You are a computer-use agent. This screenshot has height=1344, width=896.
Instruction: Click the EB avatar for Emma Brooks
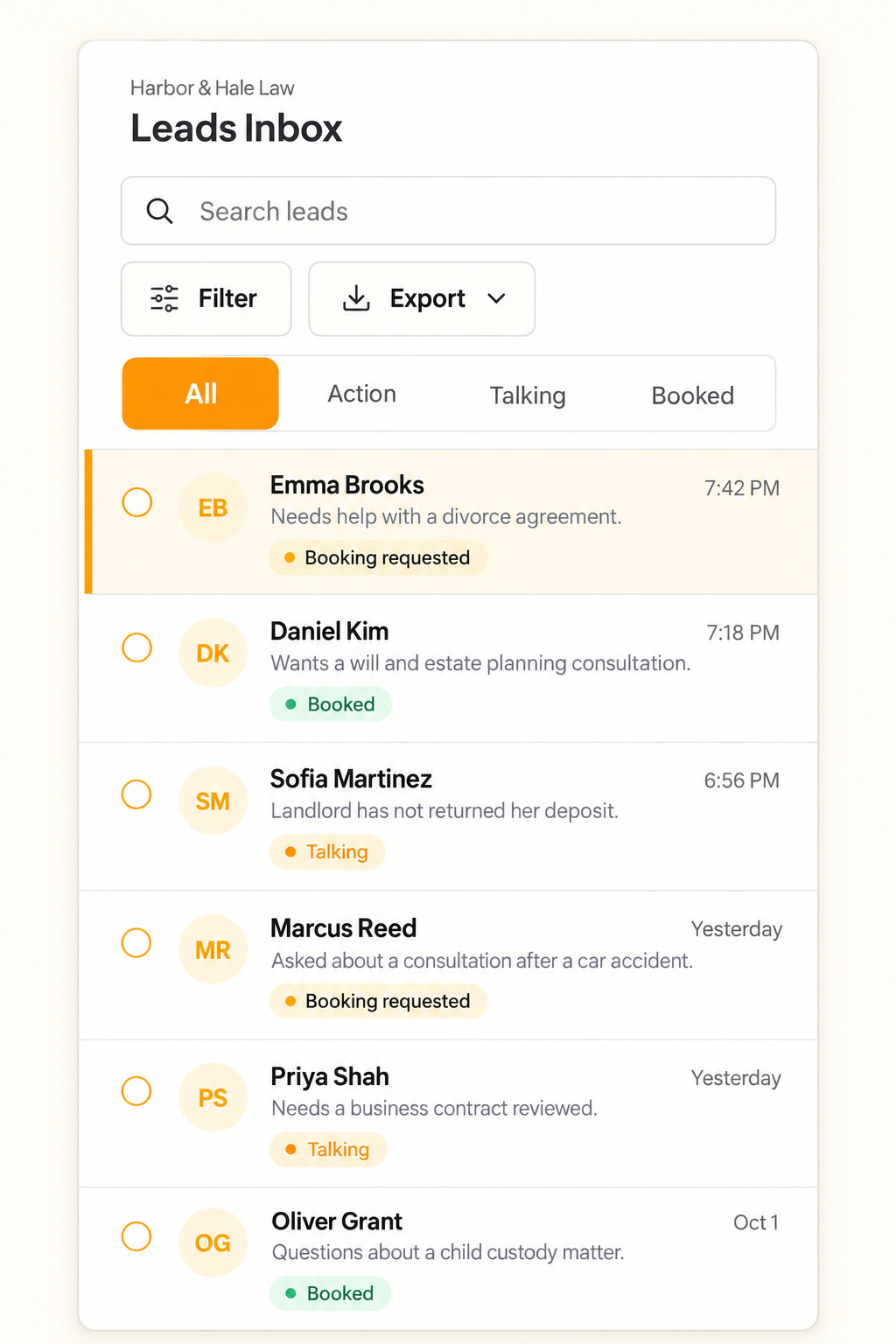click(x=213, y=507)
